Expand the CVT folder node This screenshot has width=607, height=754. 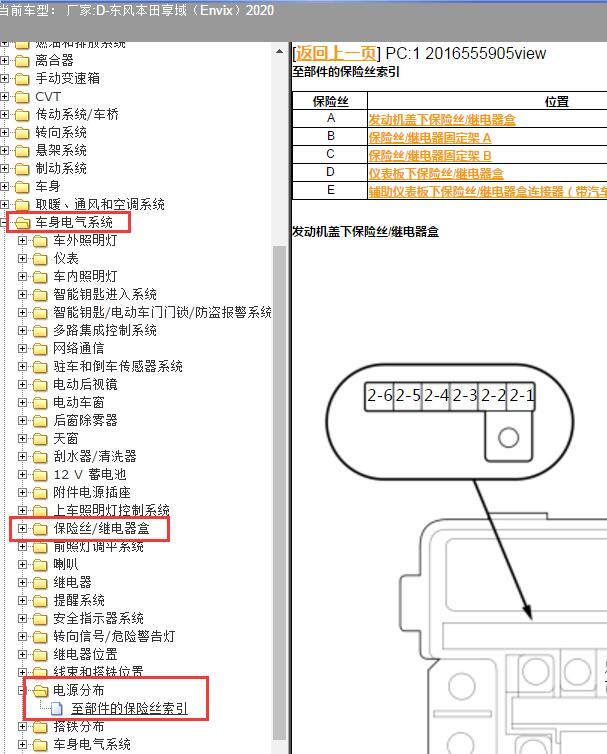[x=4, y=97]
